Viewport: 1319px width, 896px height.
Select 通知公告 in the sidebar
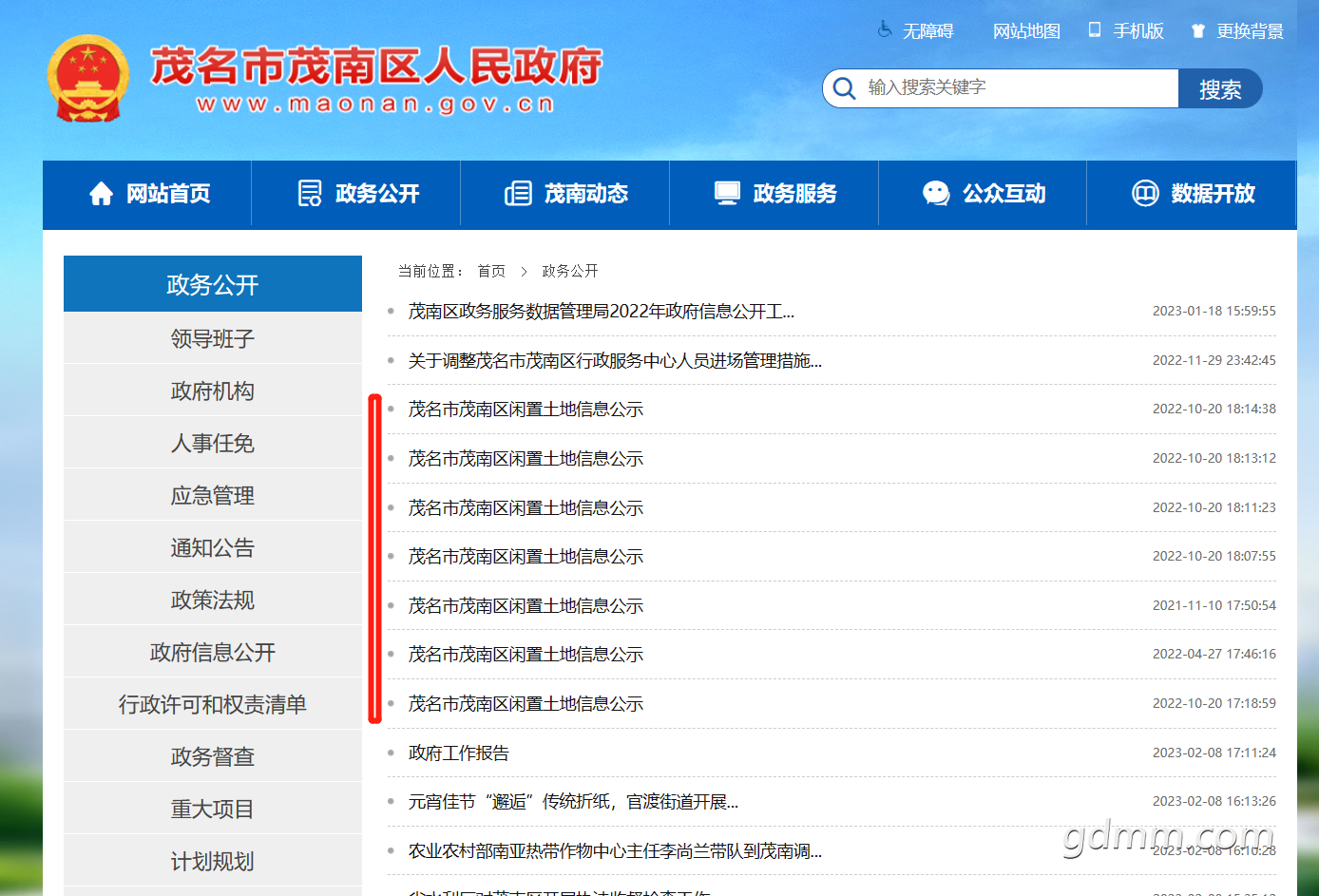(213, 547)
